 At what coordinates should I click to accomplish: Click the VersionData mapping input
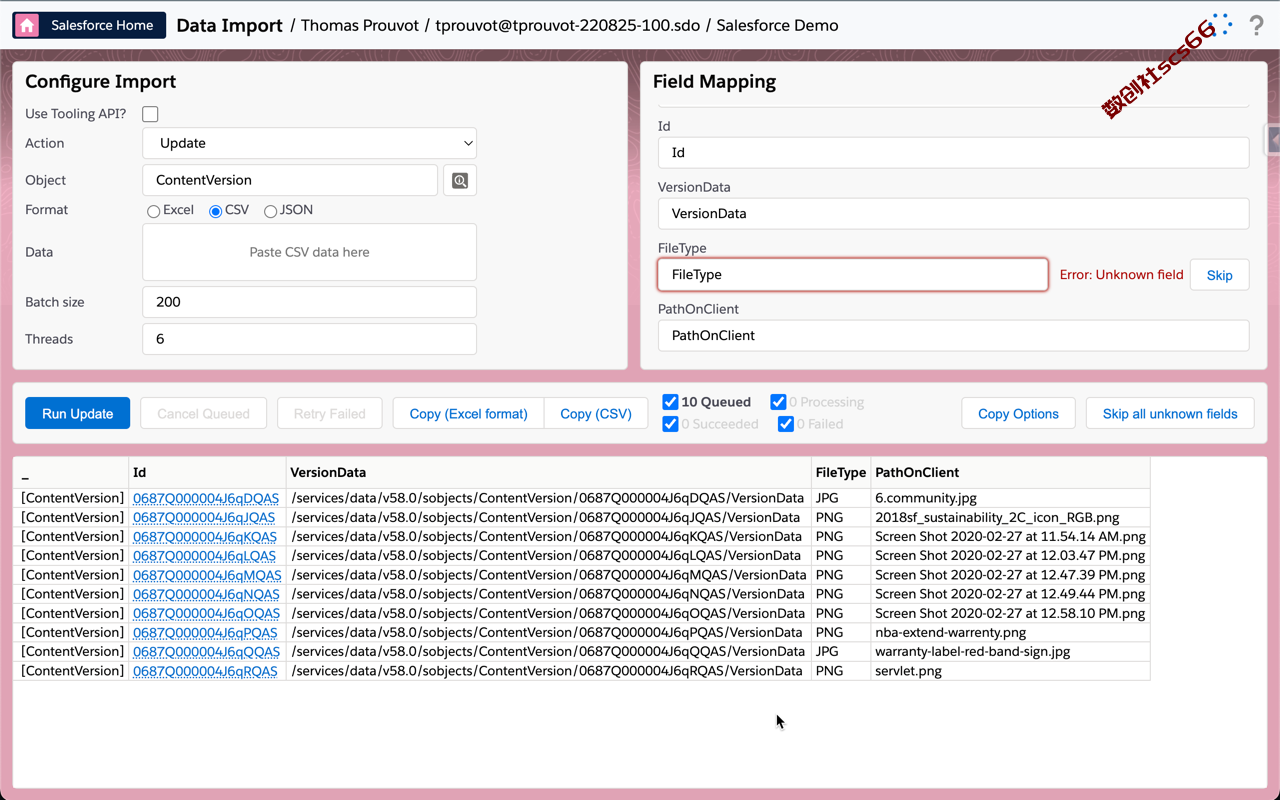click(953, 213)
